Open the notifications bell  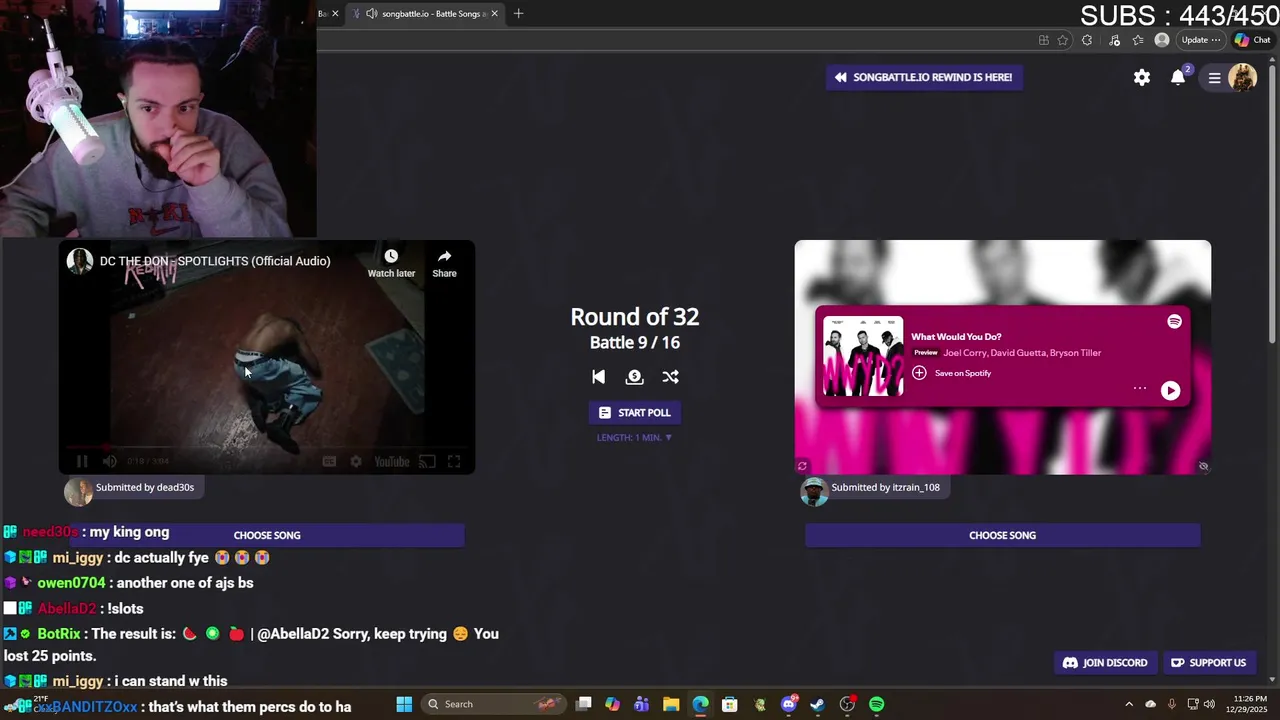[x=1178, y=77]
